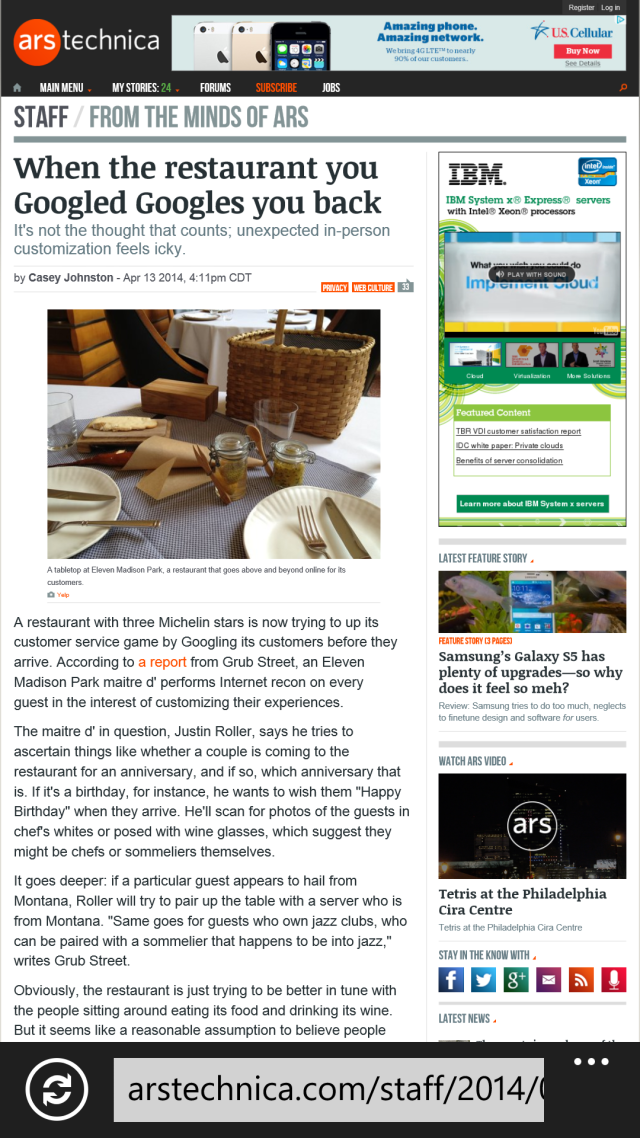Screen dimensions: 640x1138
Task: Open the browser three-dot menu
Action: coord(591,1062)
